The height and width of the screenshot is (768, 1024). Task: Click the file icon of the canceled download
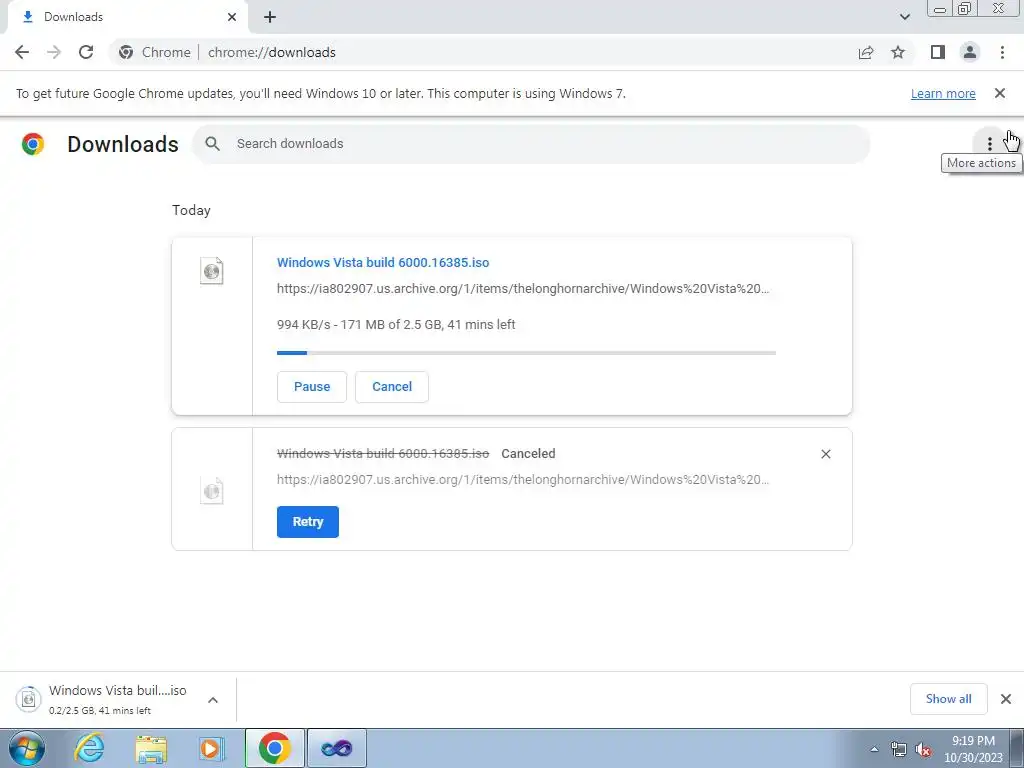[212, 490]
